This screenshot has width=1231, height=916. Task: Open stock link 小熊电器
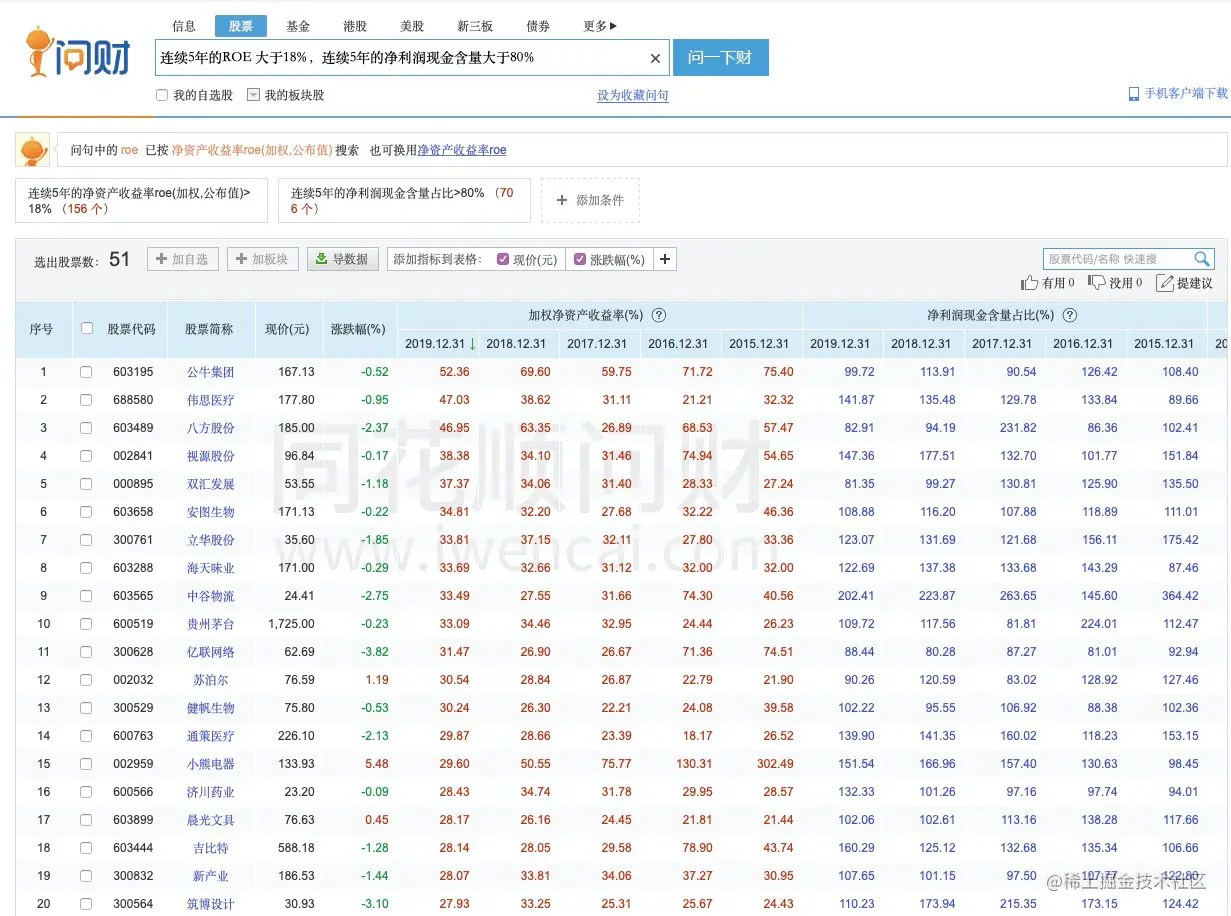click(x=210, y=764)
